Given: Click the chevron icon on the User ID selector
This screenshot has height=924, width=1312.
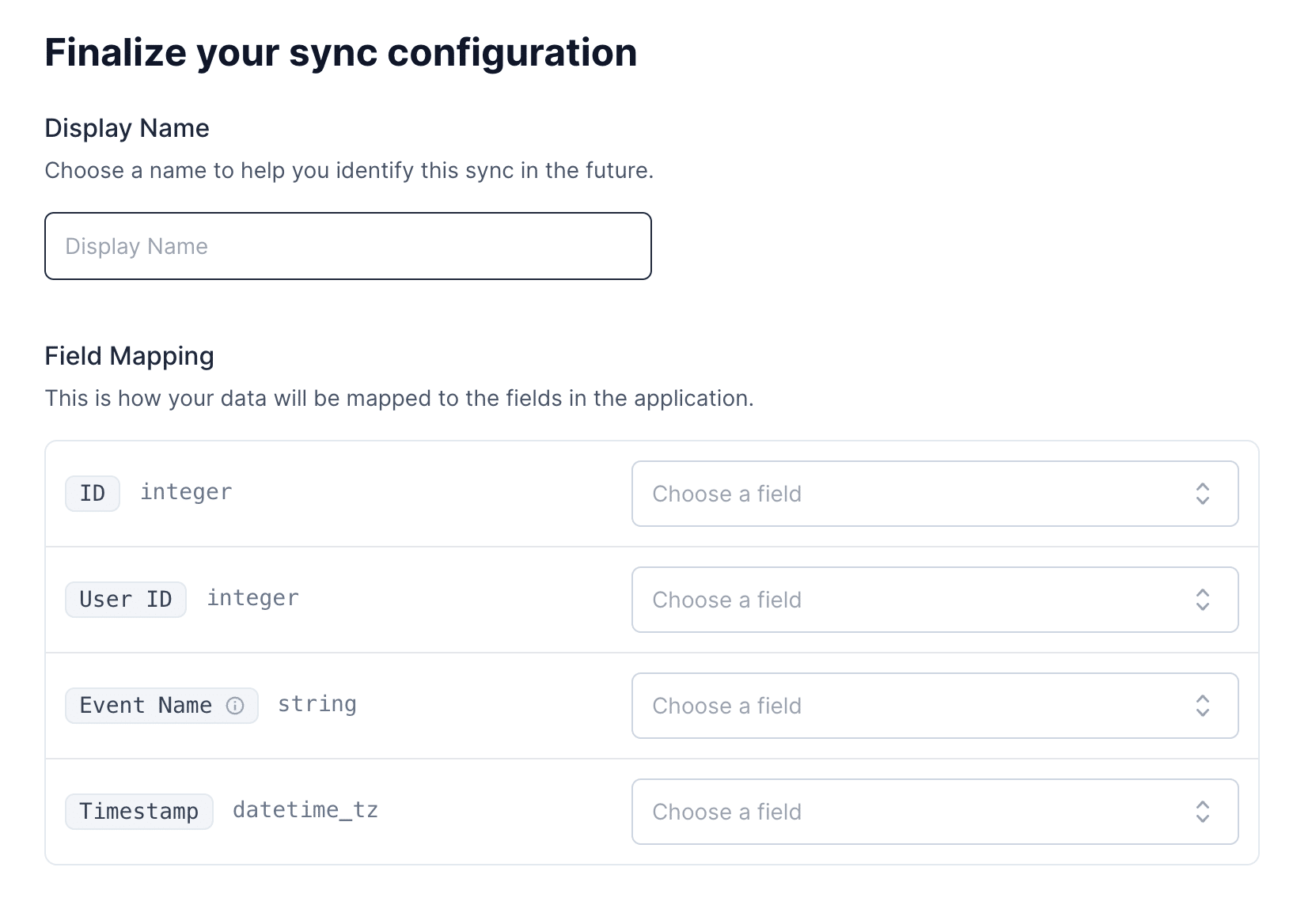Looking at the screenshot, I should [x=1202, y=600].
